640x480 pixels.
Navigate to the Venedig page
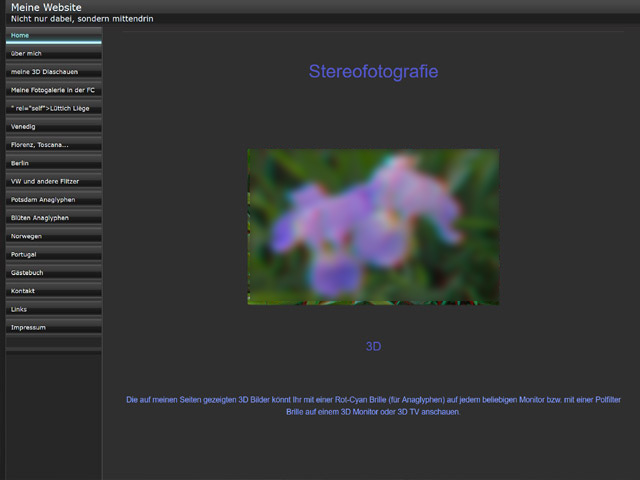tap(52, 127)
